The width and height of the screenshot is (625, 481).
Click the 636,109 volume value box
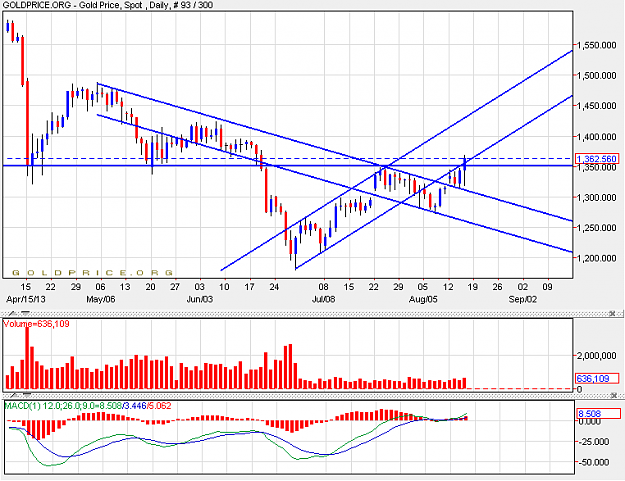597,378
